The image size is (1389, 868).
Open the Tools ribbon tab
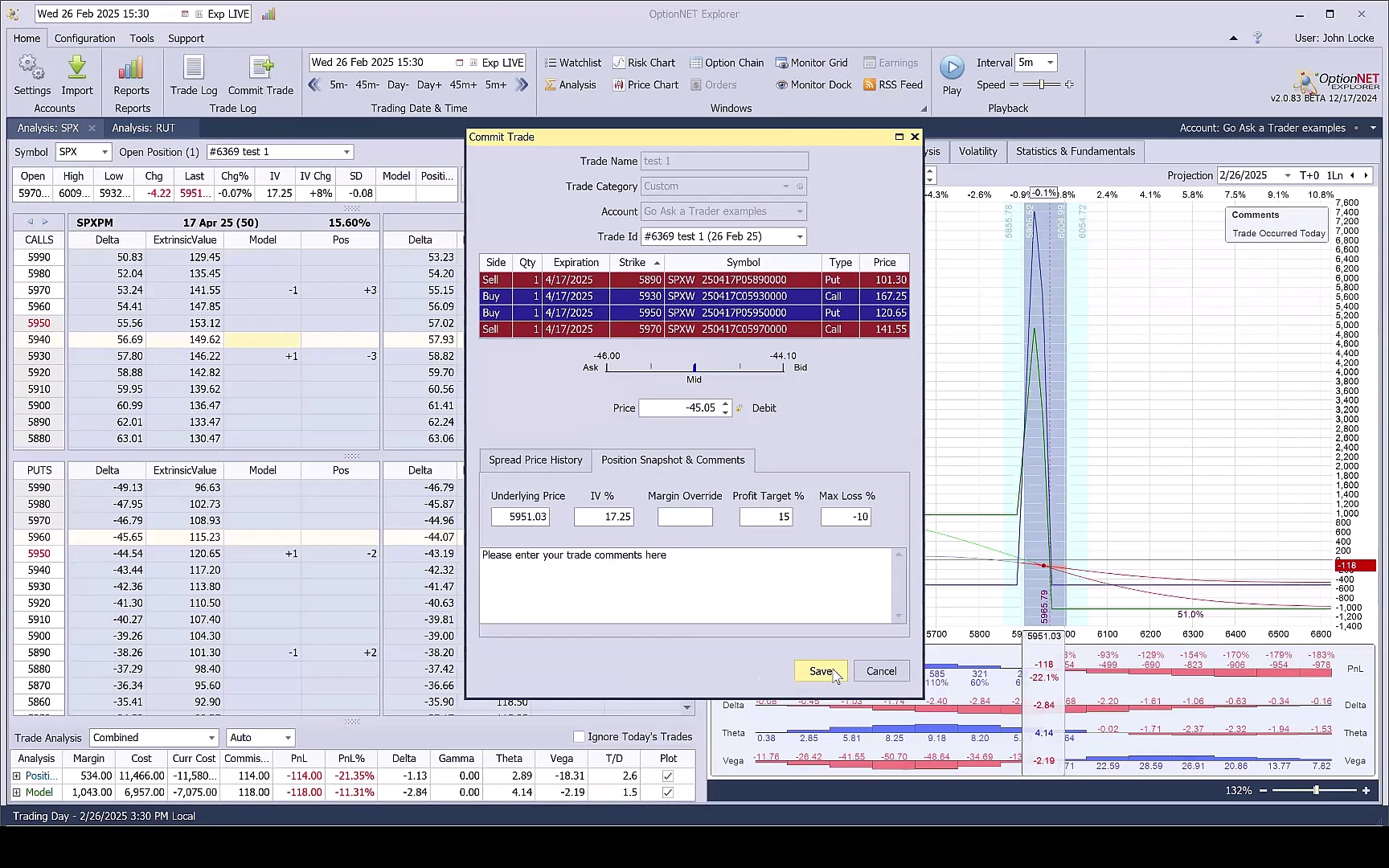(141, 38)
